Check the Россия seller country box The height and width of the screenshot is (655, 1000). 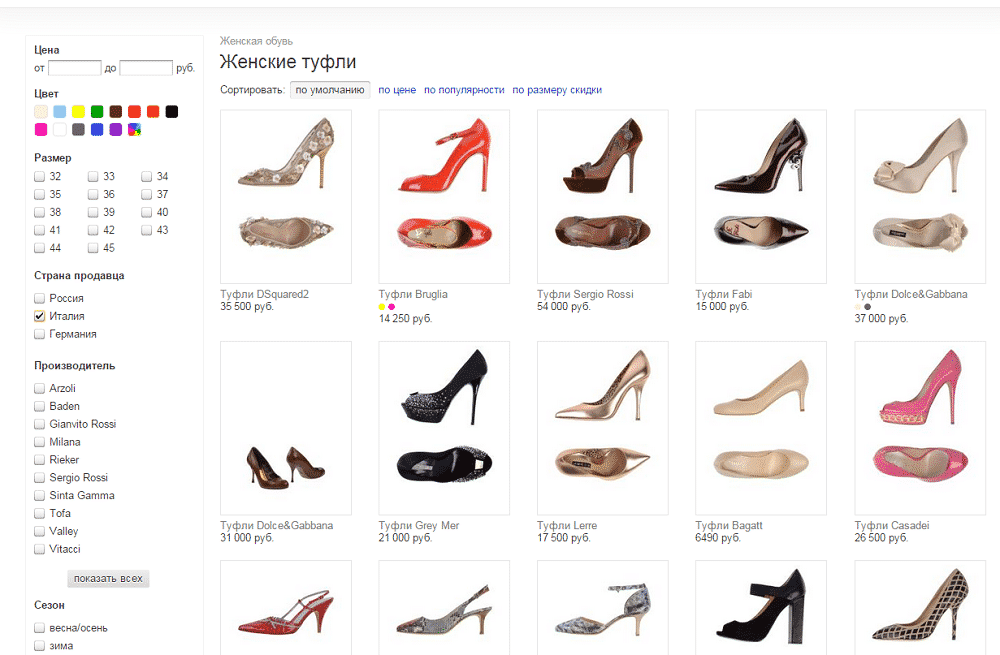(40, 298)
